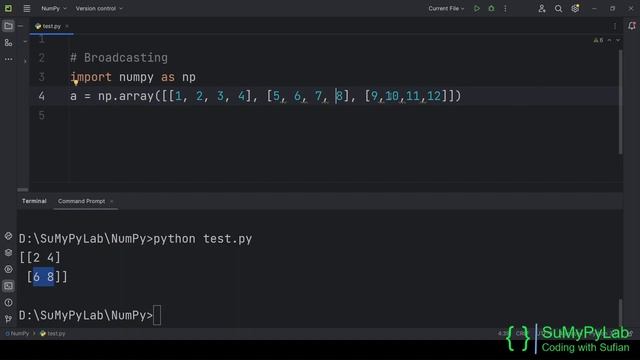Click 'np.array' in line 4
The height and width of the screenshot is (360, 640).
[126, 96]
